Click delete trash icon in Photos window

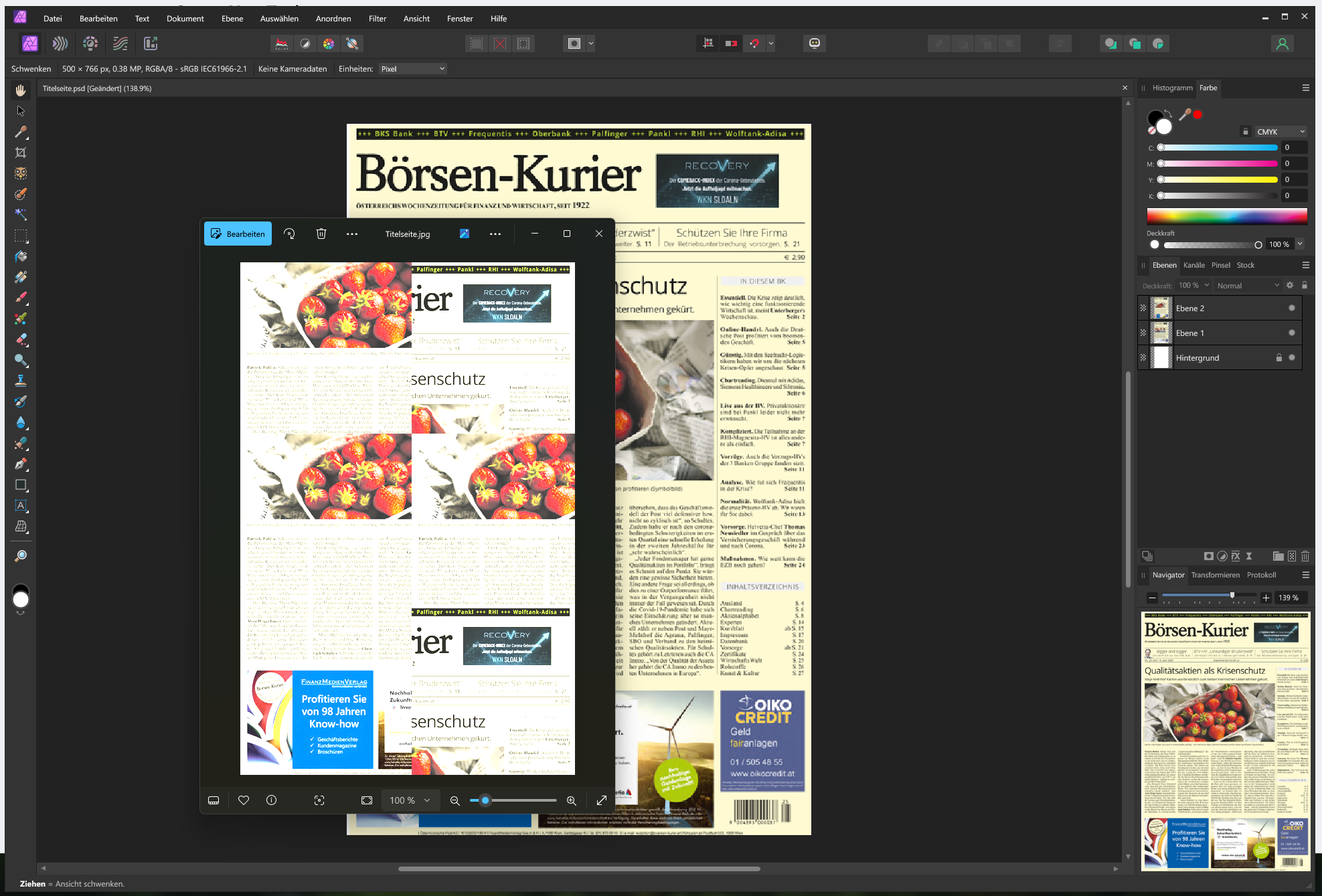pos(321,234)
